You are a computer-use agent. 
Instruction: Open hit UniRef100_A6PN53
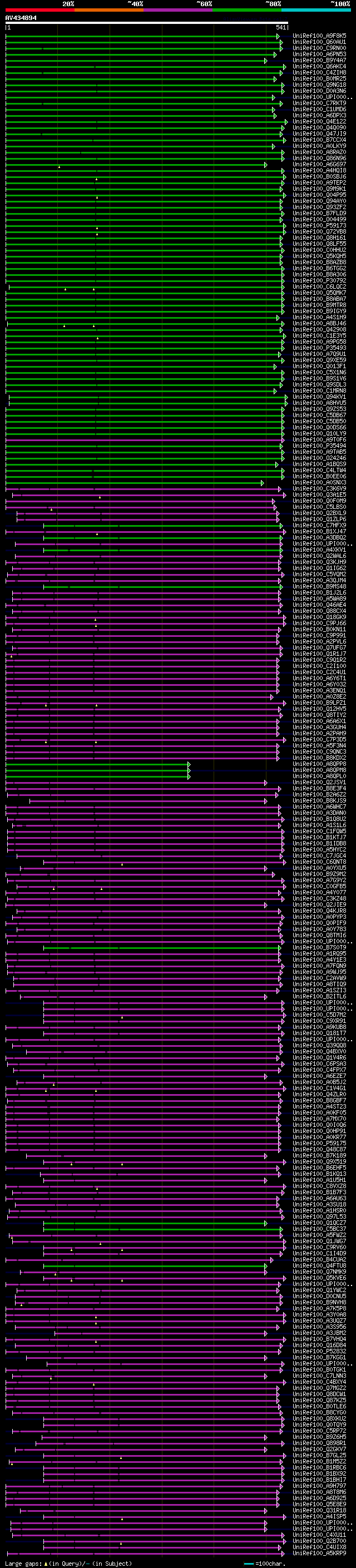pyautogui.click(x=319, y=54)
